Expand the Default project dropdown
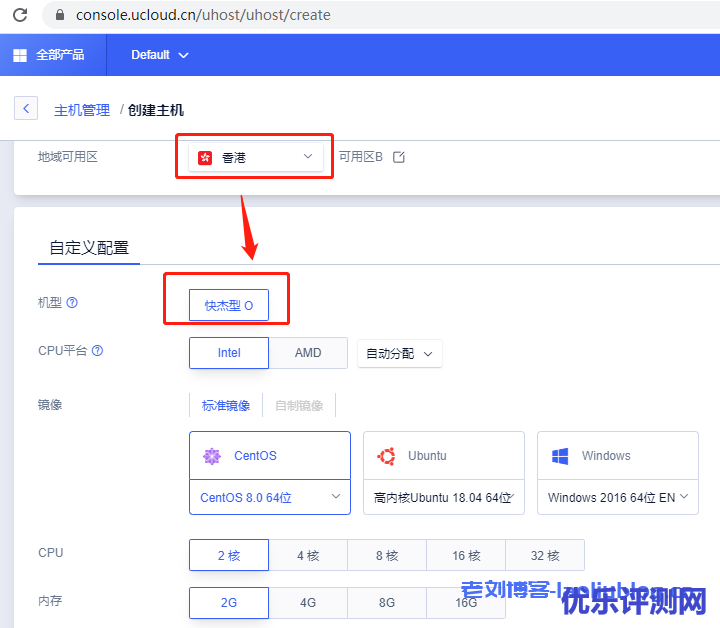 (159, 55)
